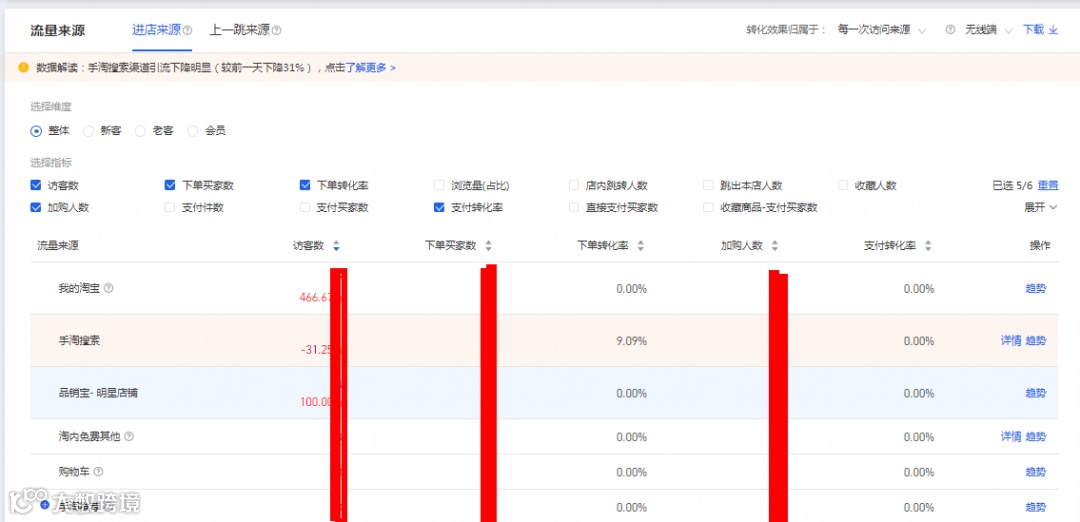Check the 浏览量(占比) metric checkbox

[439, 185]
